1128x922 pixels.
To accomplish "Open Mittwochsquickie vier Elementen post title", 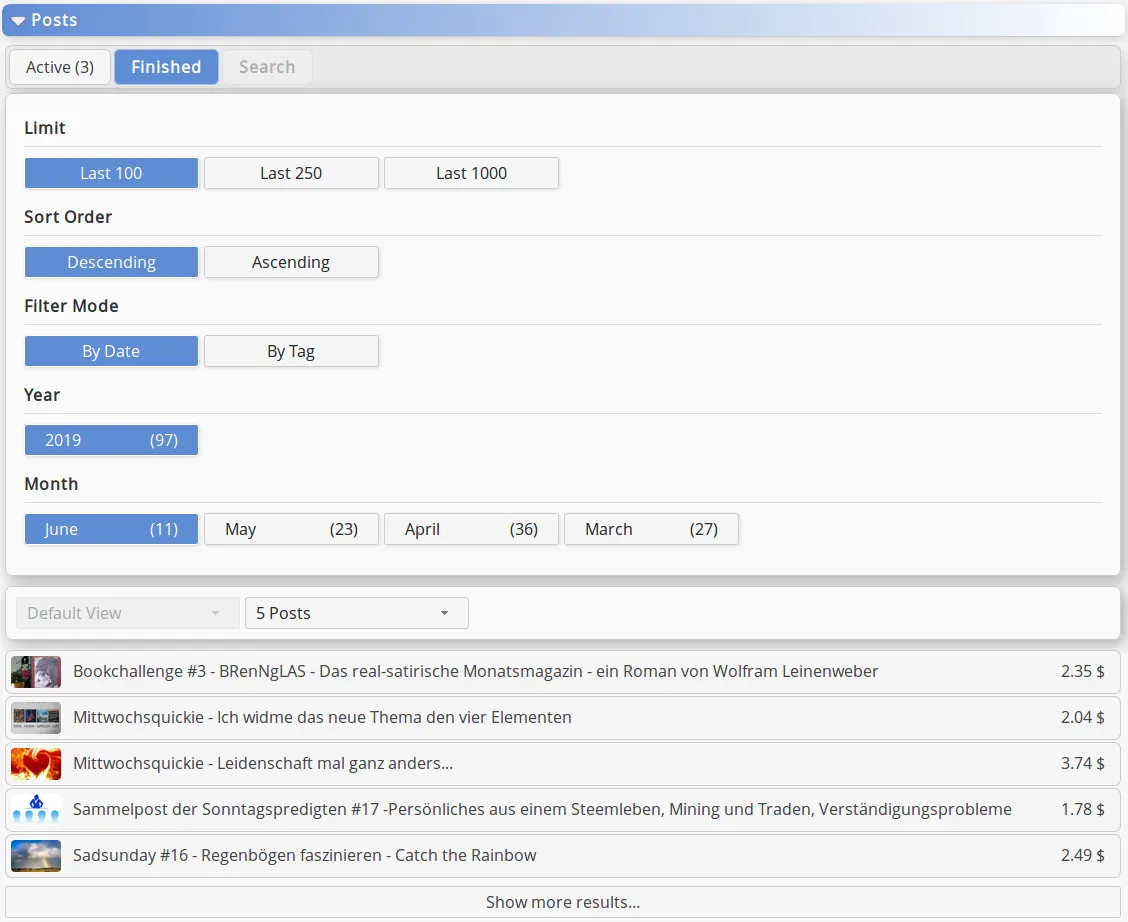I will point(322,718).
